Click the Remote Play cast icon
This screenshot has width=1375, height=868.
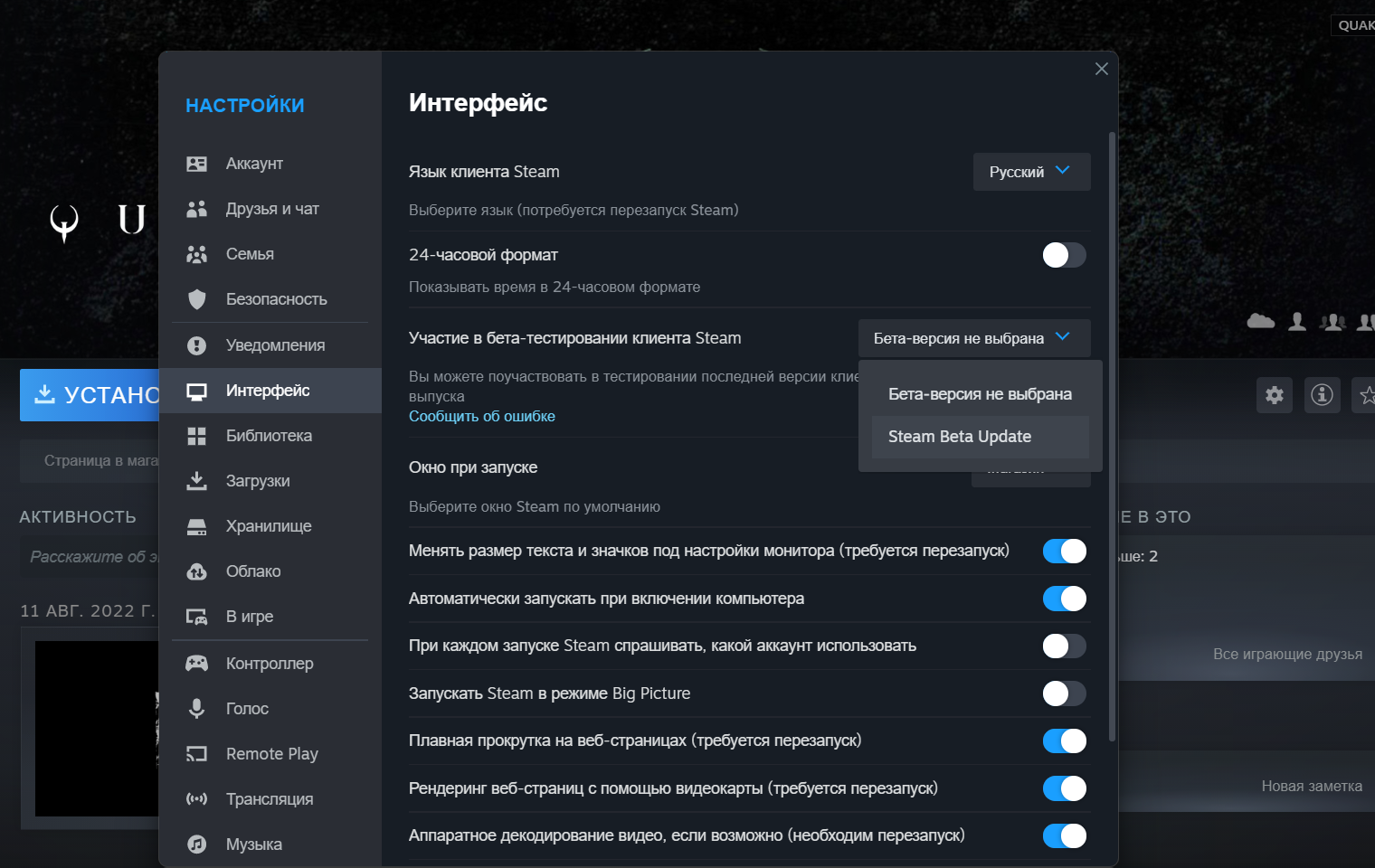196,754
